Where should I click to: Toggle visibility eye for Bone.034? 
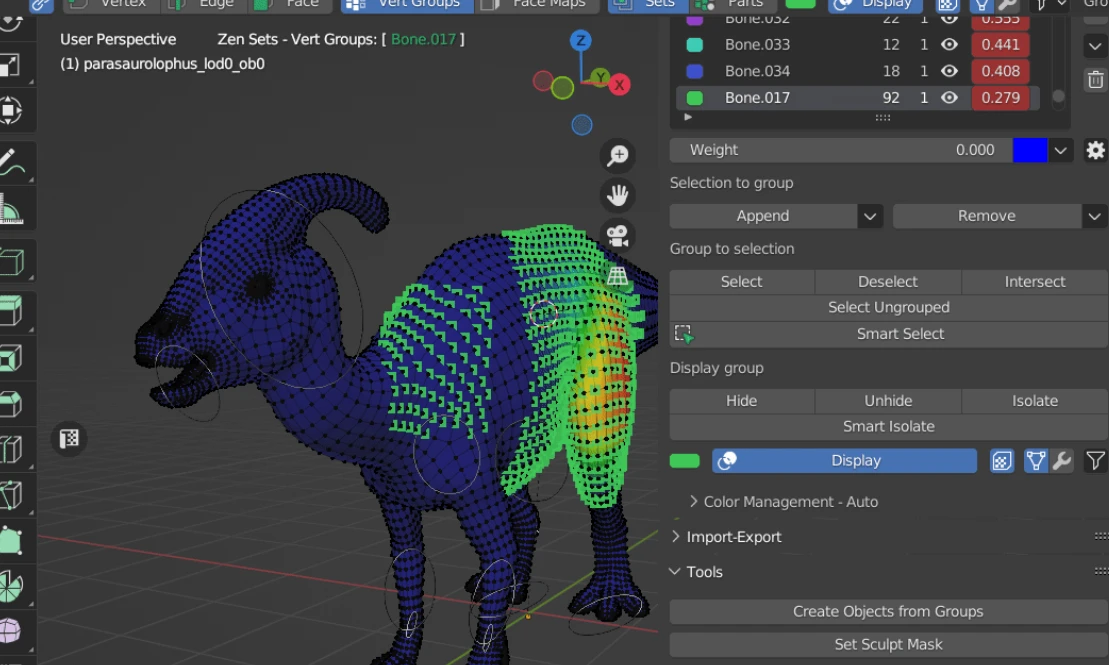pos(950,71)
